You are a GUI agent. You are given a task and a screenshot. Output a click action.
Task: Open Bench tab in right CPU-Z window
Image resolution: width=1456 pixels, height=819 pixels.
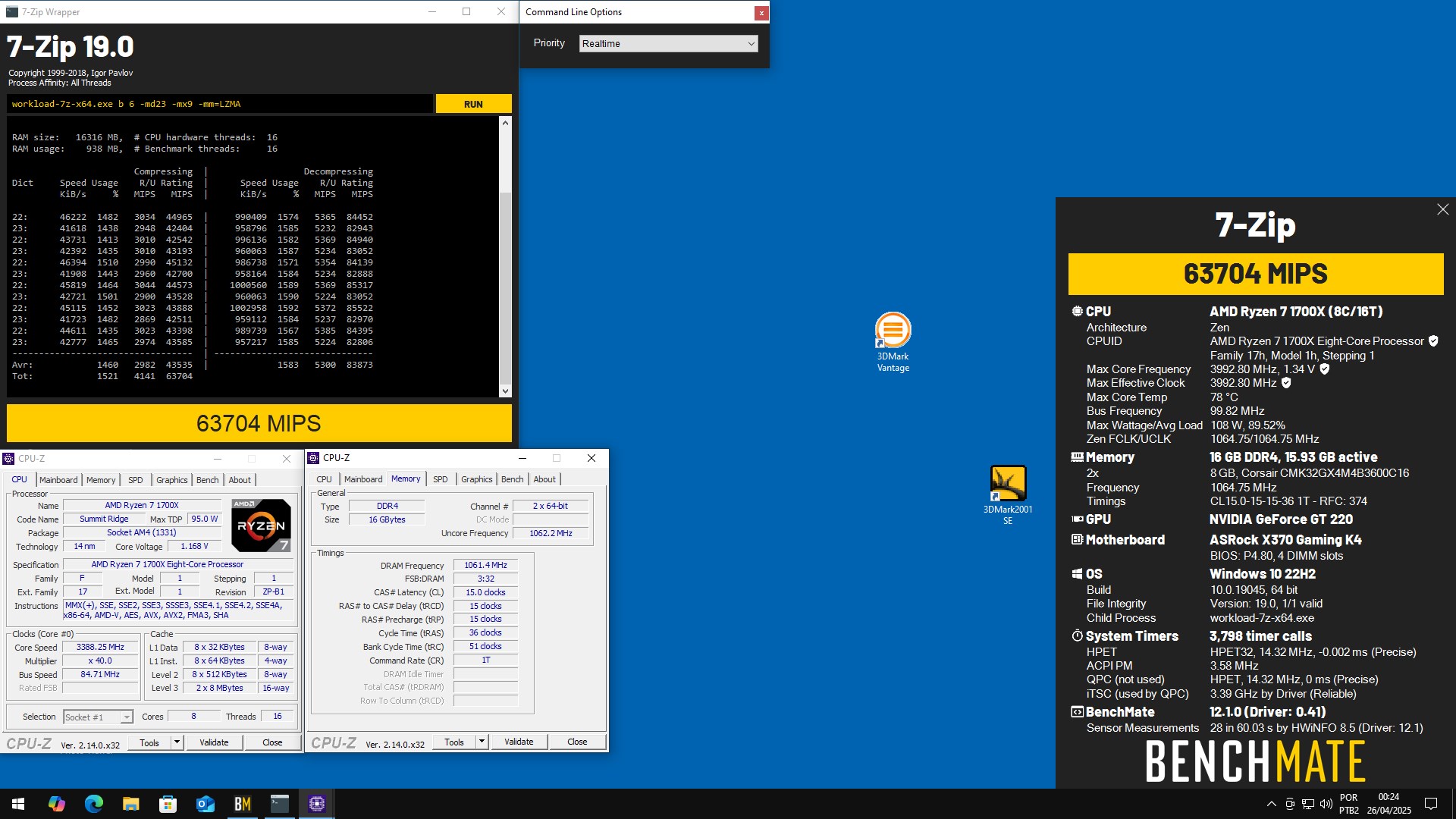(x=512, y=479)
